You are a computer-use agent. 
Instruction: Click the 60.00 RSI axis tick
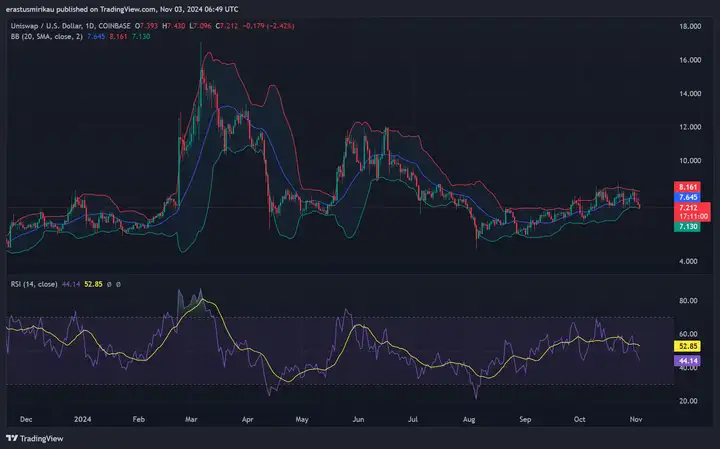coord(688,334)
